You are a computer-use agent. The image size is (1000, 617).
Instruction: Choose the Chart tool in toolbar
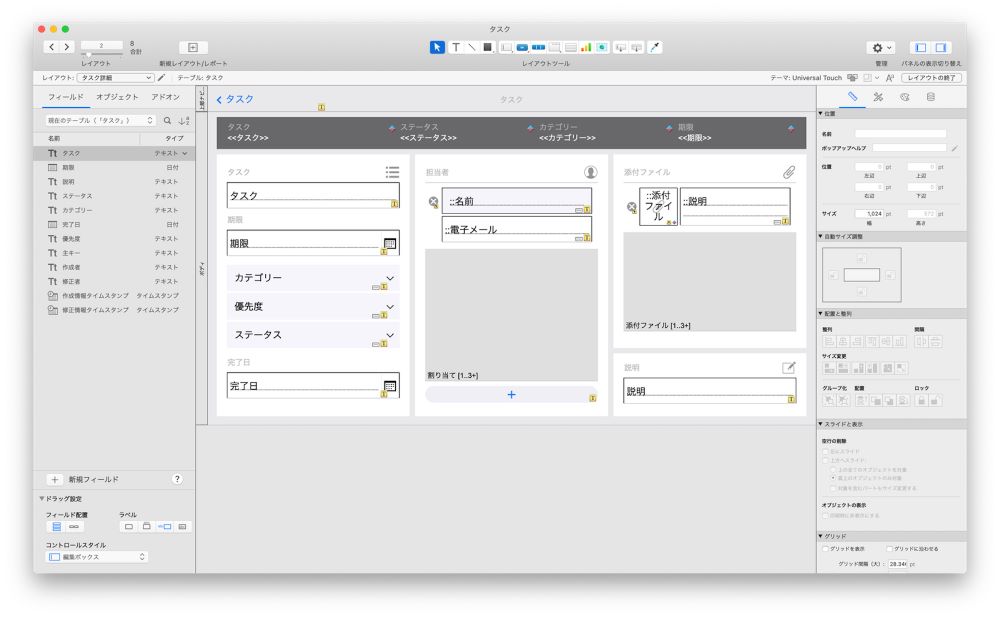(586, 47)
